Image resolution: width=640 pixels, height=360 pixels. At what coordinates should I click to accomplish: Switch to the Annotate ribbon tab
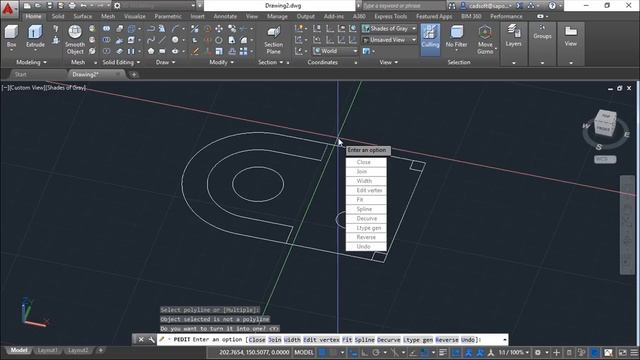tap(225, 16)
